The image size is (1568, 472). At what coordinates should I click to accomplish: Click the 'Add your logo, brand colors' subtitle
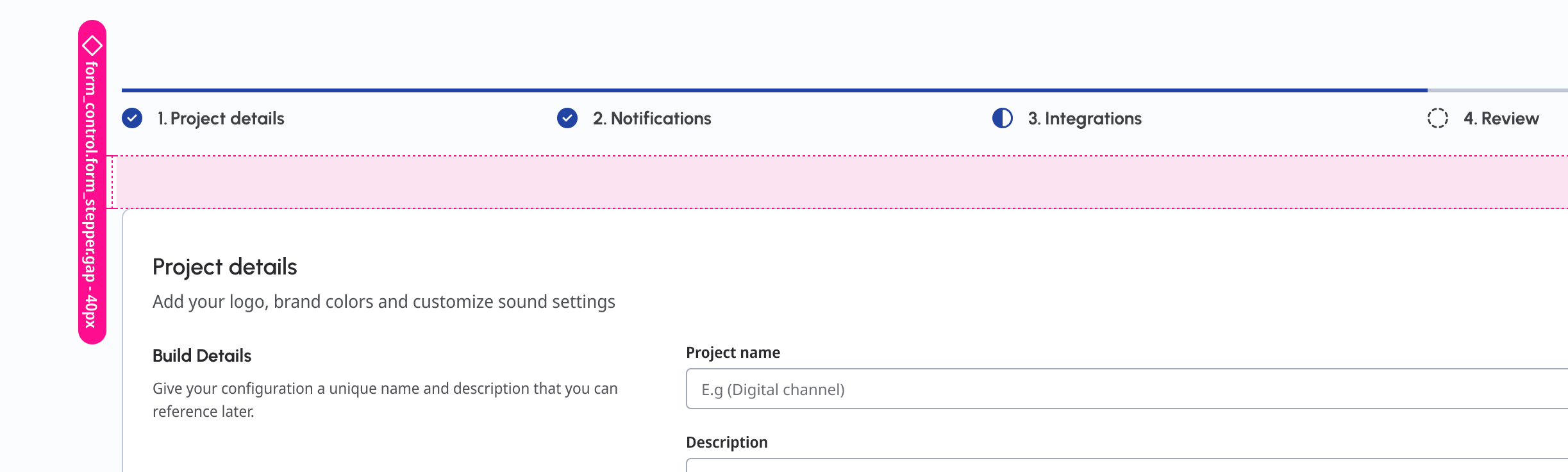tap(383, 302)
